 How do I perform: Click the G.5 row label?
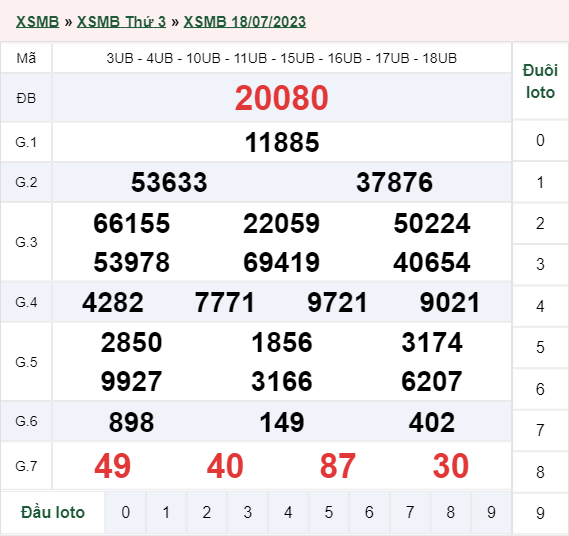pyautogui.click(x=26, y=362)
